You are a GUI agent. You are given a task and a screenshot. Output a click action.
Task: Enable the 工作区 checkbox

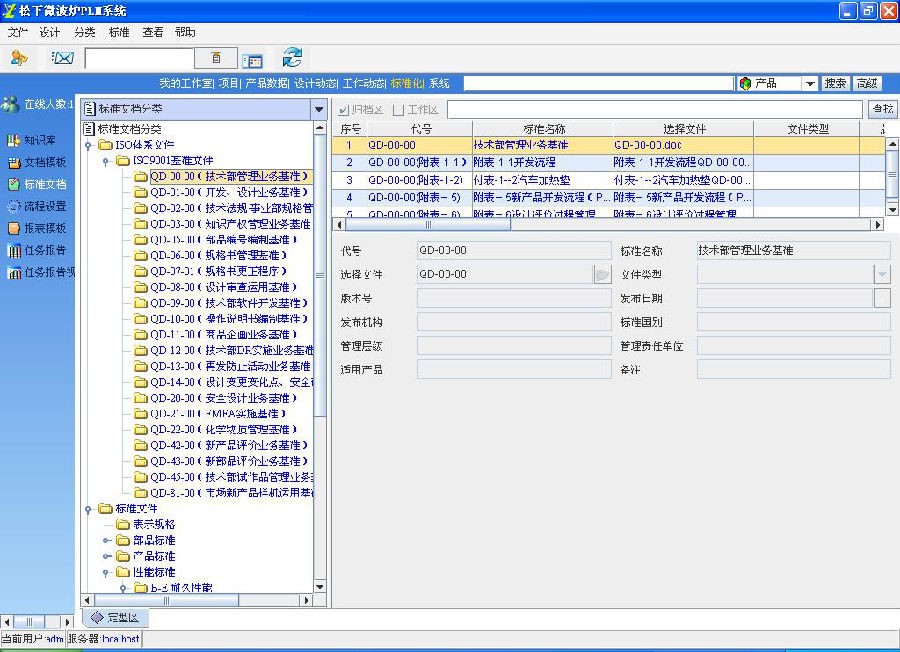click(399, 110)
